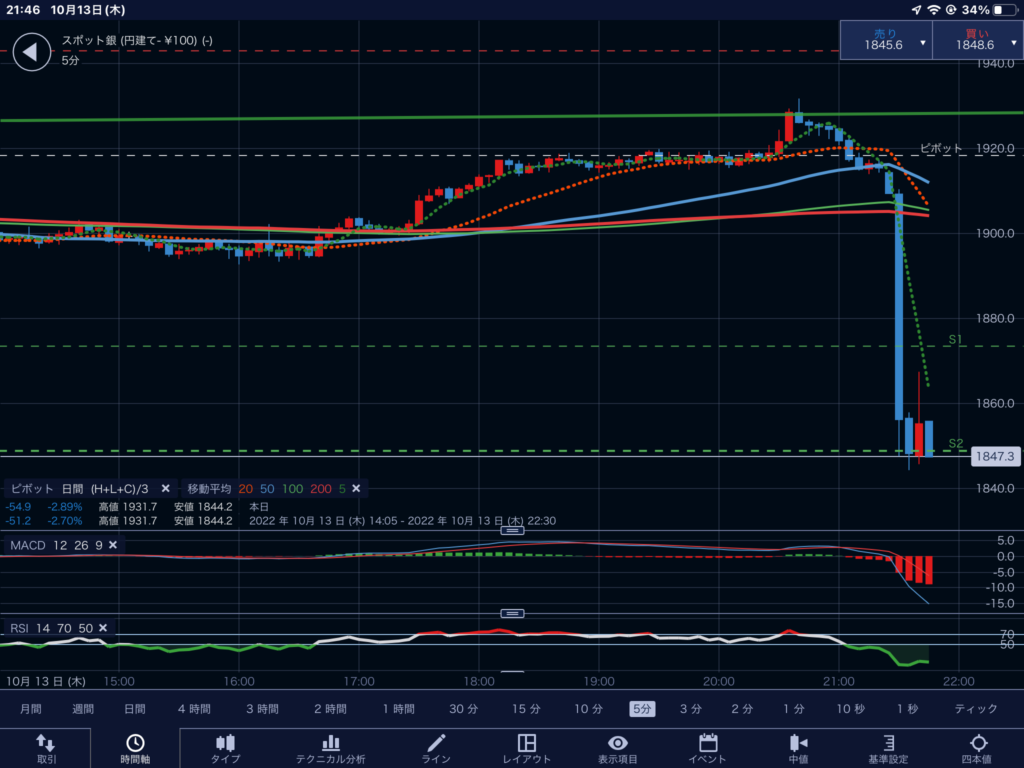Screen dimensions: 1024x768
Task: Open 基準設定 settings panel
Action: [x=888, y=743]
